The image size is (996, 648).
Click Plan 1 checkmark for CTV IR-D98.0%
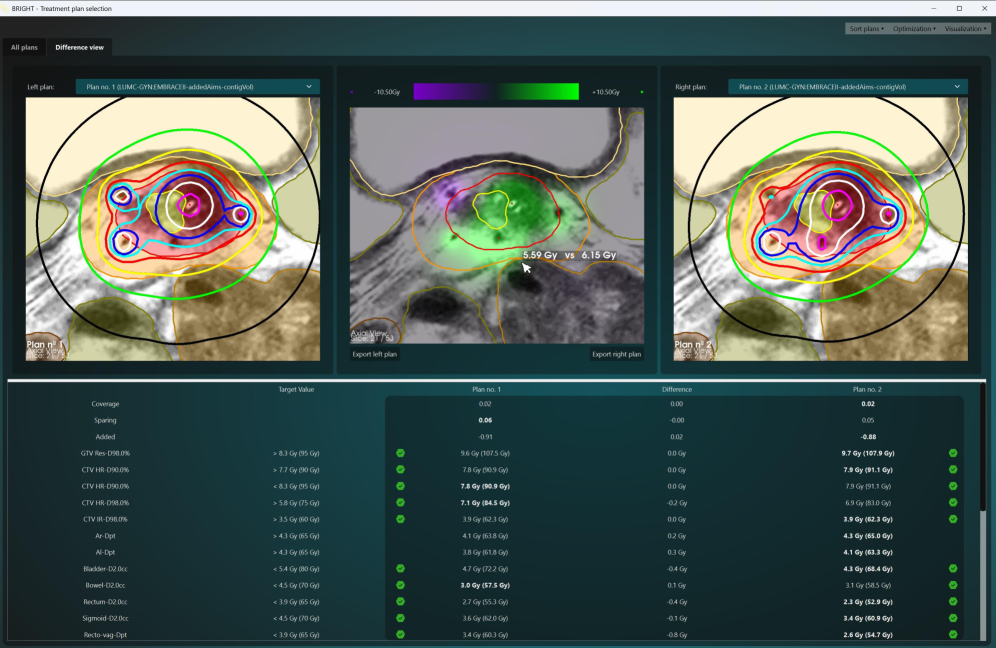click(x=400, y=519)
